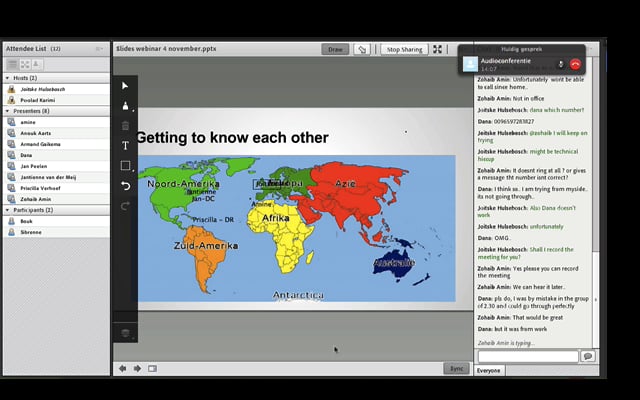Switch to attendee status view

(x=36, y=64)
